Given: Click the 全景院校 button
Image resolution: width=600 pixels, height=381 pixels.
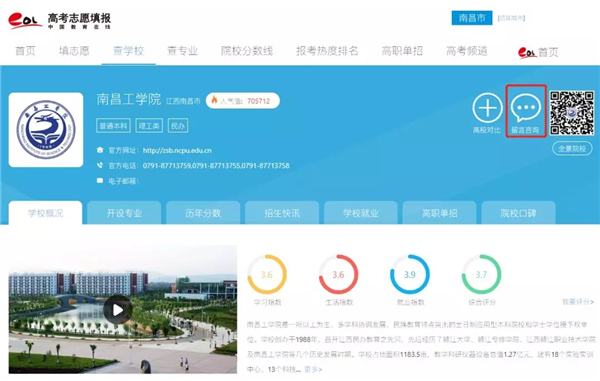Looking at the screenshot, I should click(572, 148).
